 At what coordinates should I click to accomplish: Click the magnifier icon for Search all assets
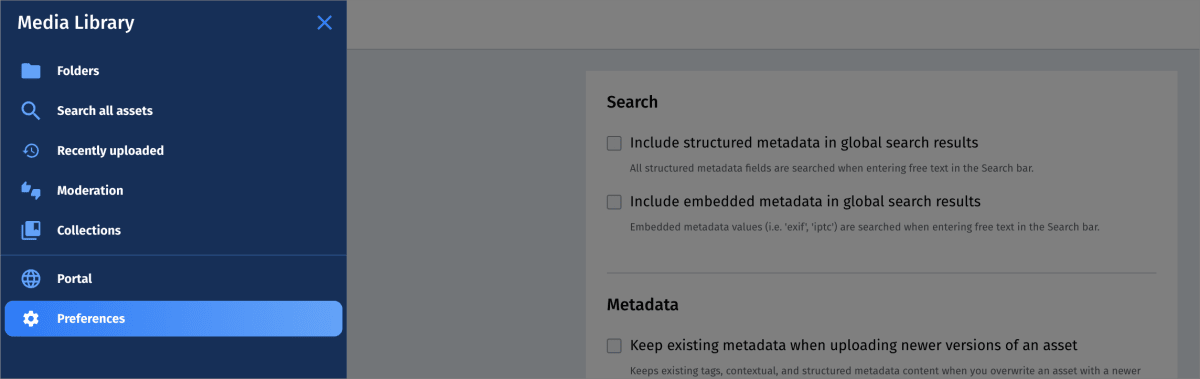click(x=31, y=111)
